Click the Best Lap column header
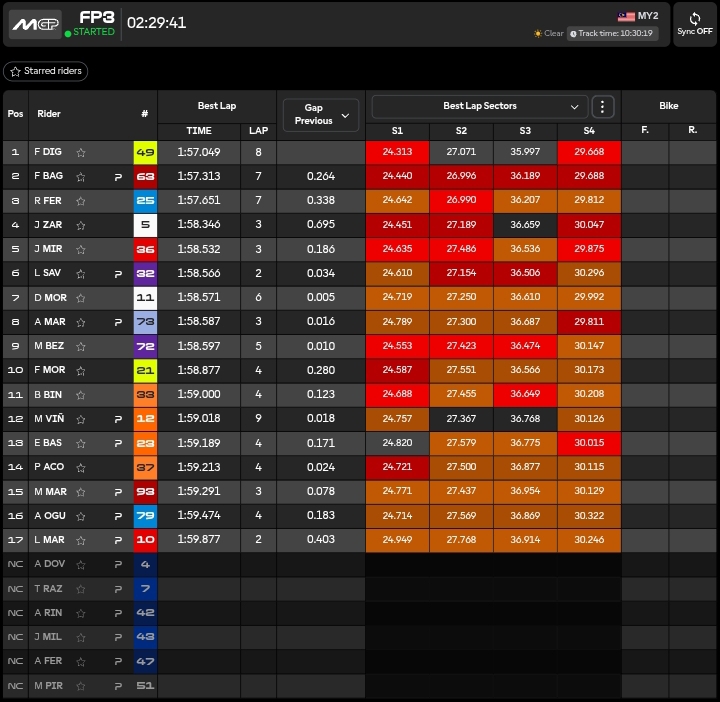 (x=216, y=106)
